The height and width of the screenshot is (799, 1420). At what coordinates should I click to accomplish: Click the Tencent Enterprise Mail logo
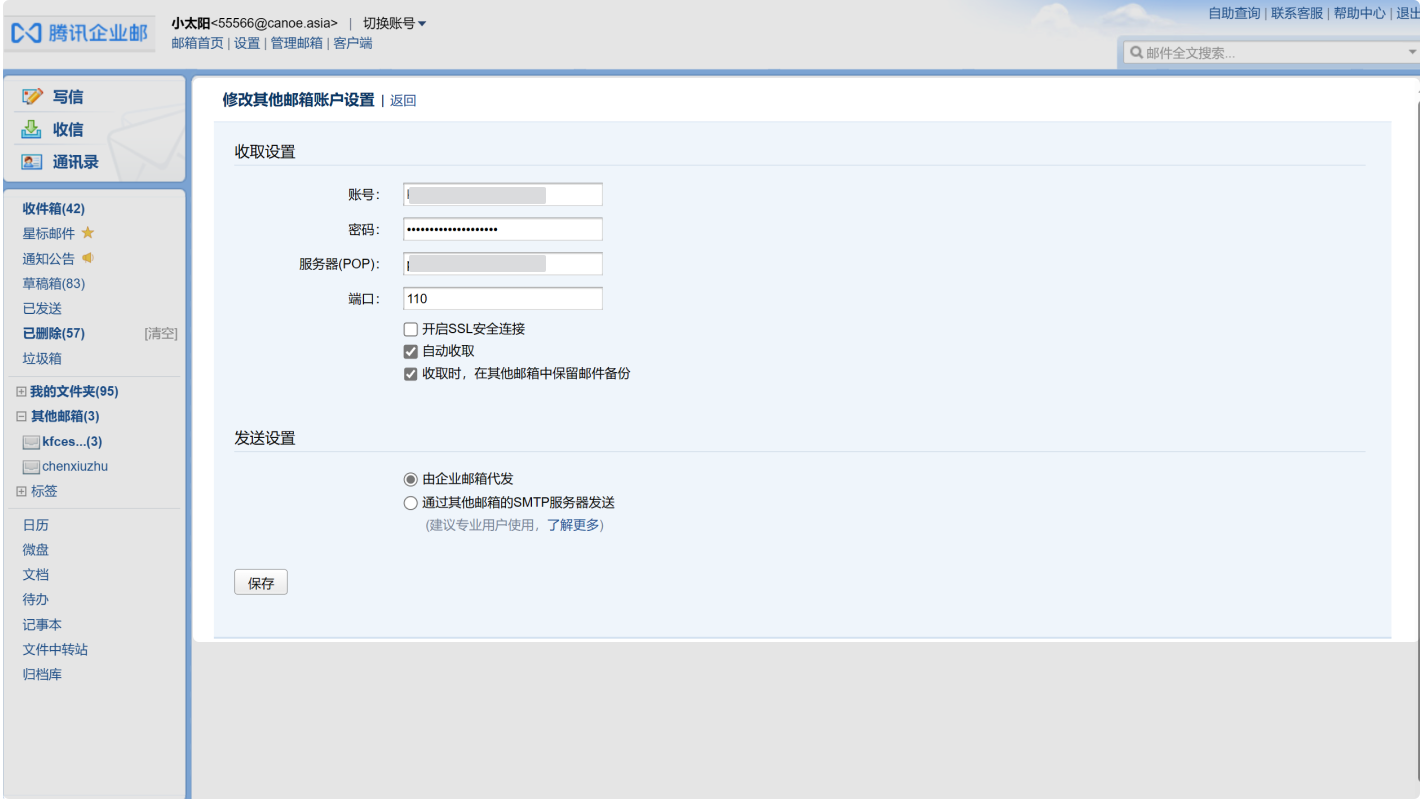(x=79, y=33)
